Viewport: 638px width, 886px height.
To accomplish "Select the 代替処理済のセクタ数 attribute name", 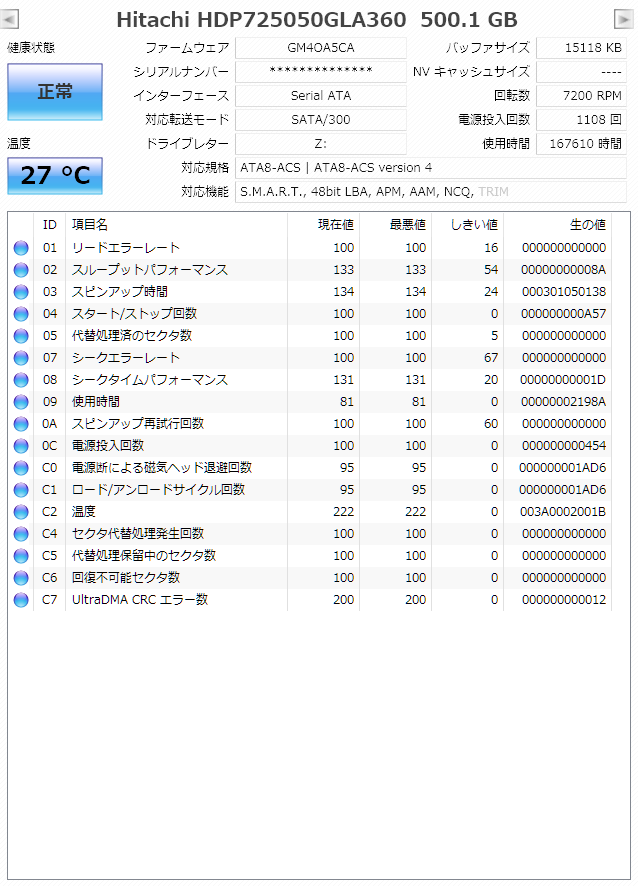I will pos(132,336).
